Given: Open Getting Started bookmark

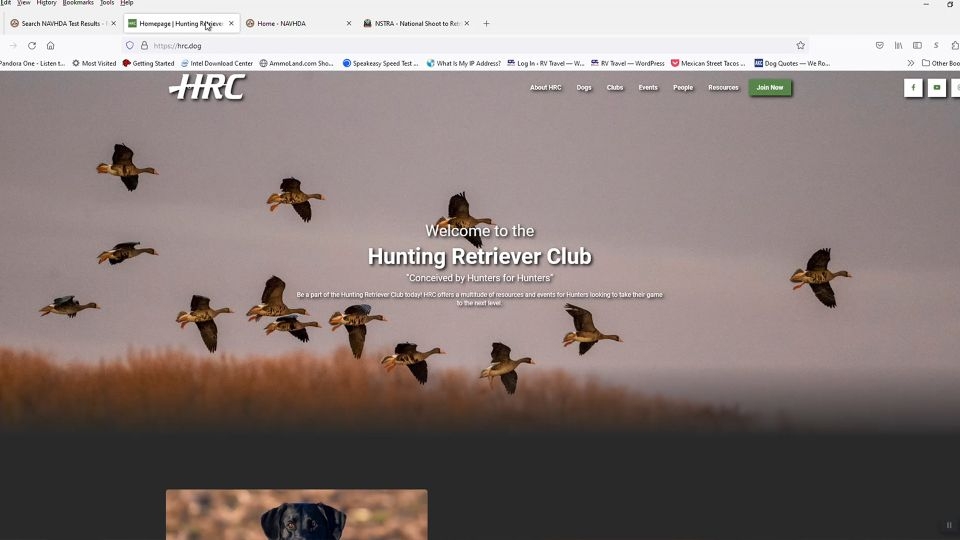Looking at the screenshot, I should click(149, 63).
